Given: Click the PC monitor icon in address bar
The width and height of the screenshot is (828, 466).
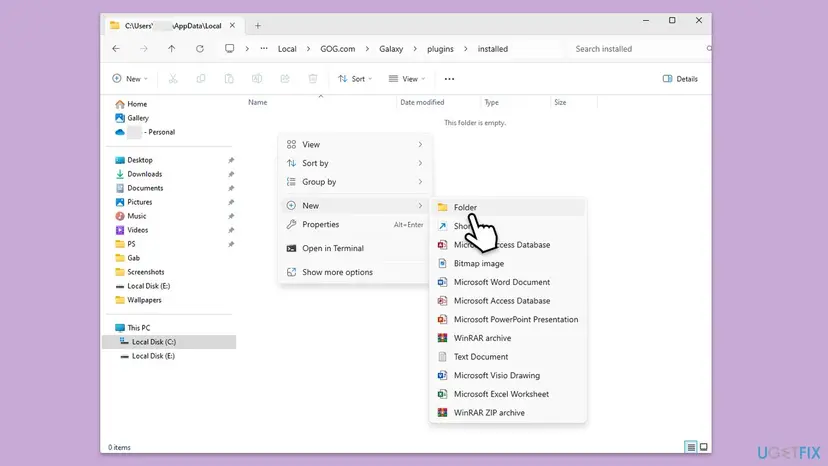Looking at the screenshot, I should click(x=230, y=49).
